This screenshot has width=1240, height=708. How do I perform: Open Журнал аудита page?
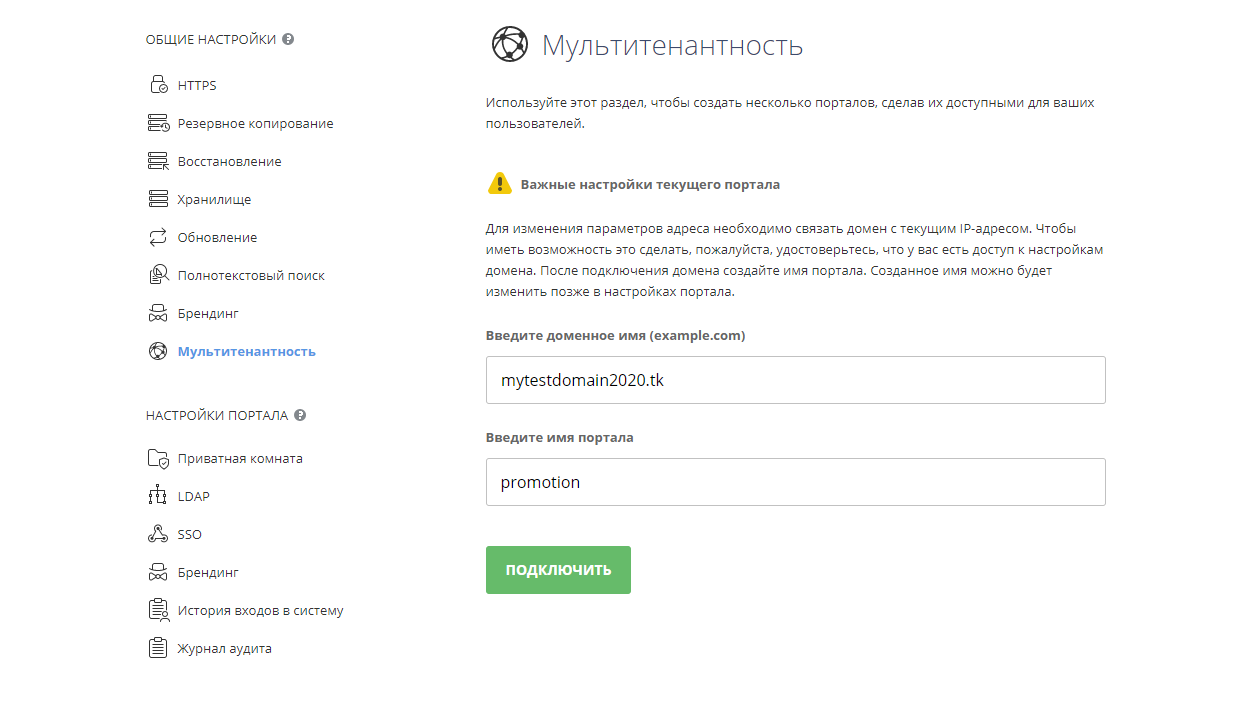(225, 648)
